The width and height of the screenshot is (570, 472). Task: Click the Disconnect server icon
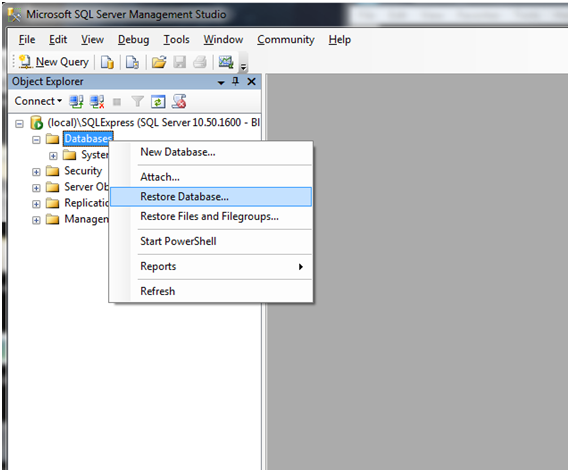pyautogui.click(x=97, y=101)
